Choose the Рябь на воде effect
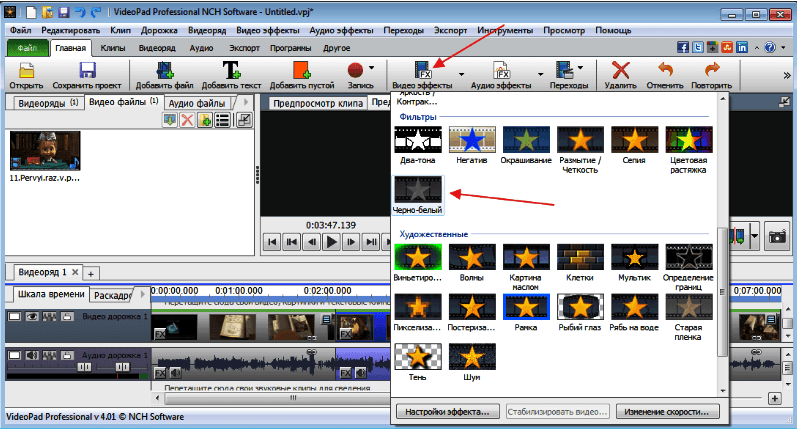This screenshot has height=429, width=797. tap(634, 313)
